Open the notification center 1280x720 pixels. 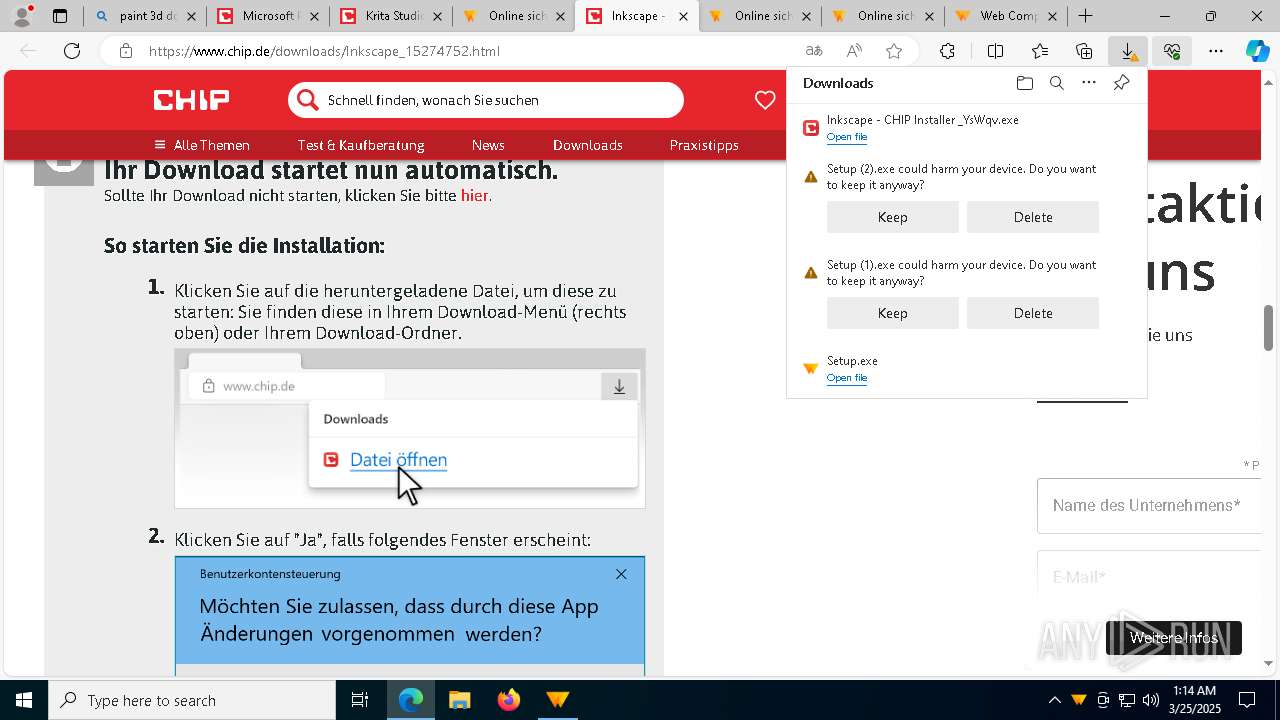(1247, 700)
